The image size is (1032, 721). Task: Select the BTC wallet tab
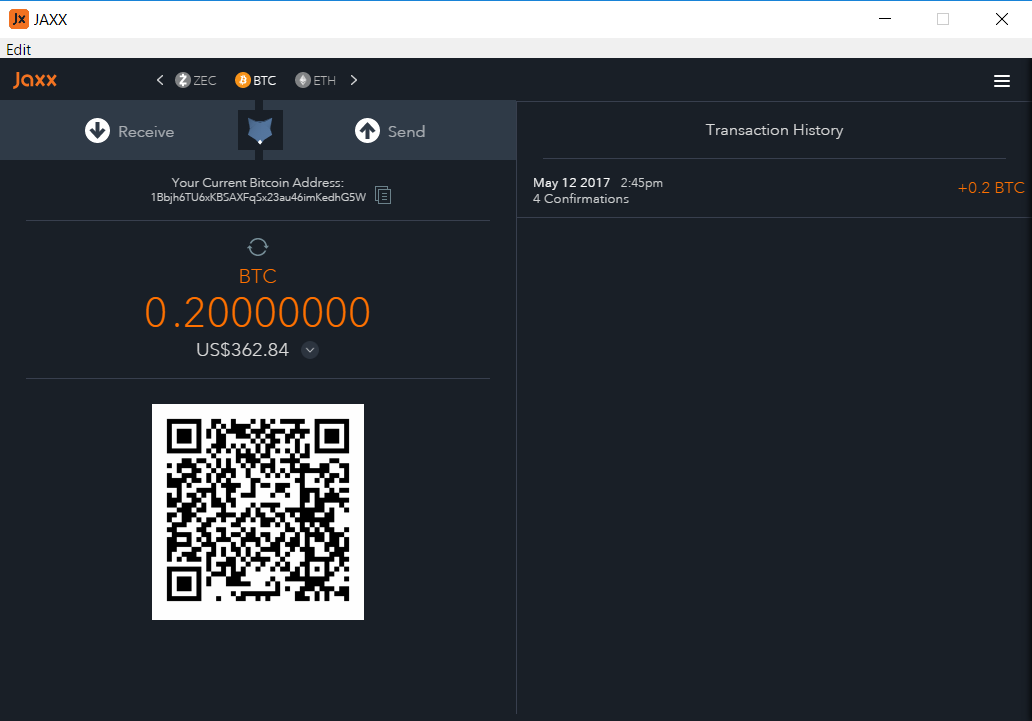click(x=255, y=80)
